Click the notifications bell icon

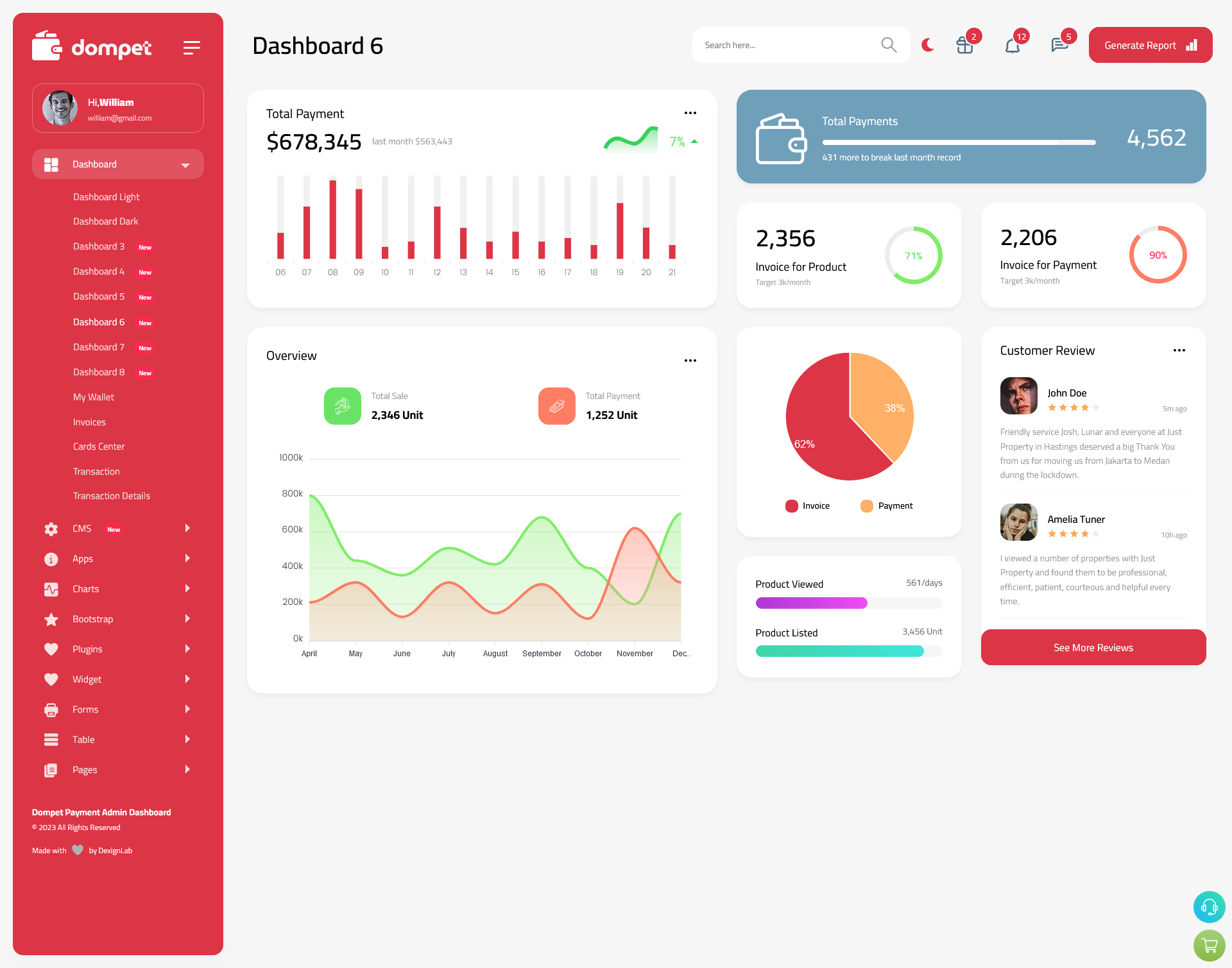pyautogui.click(x=1012, y=45)
